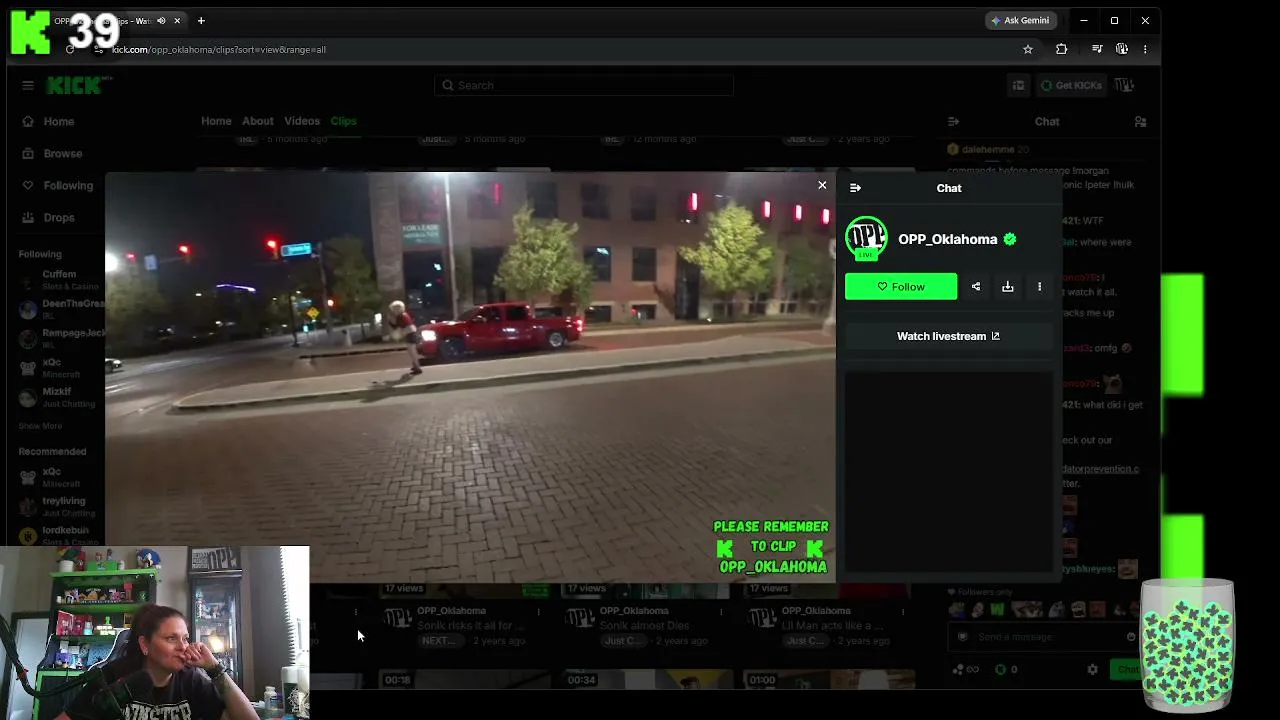1280x720 pixels.
Task: Expand Following list with Show more
Action: coord(40,426)
